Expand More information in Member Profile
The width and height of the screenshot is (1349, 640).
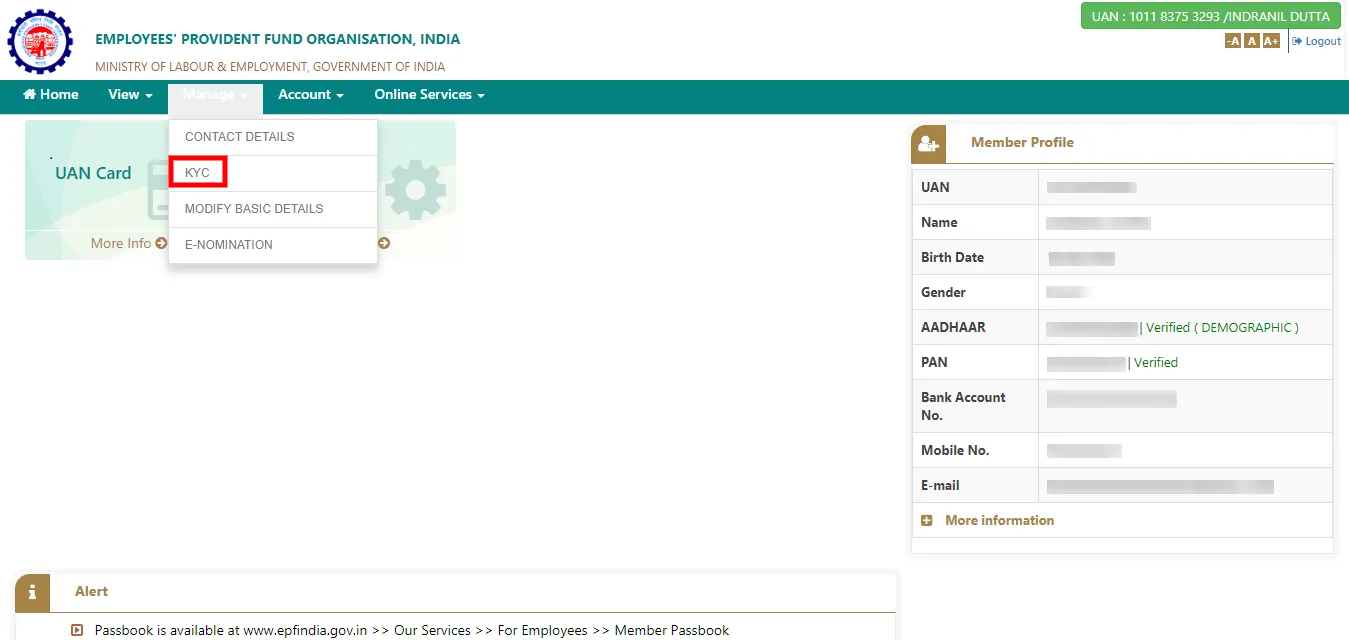[999, 520]
